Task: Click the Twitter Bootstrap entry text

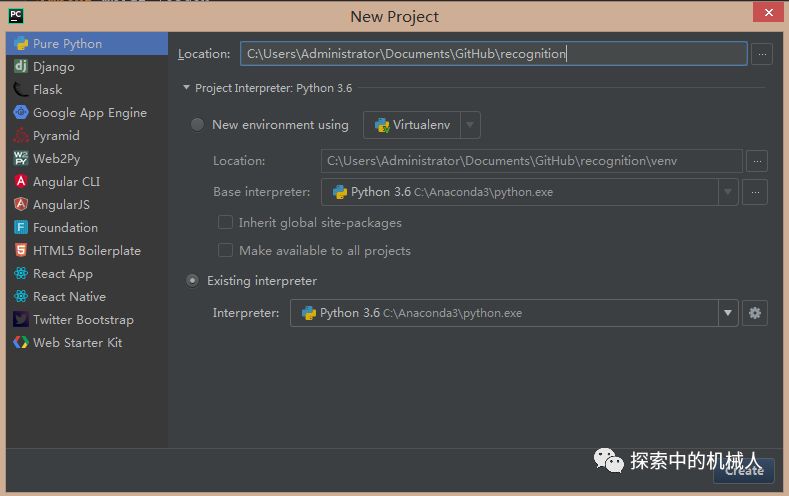Action: pos(84,319)
